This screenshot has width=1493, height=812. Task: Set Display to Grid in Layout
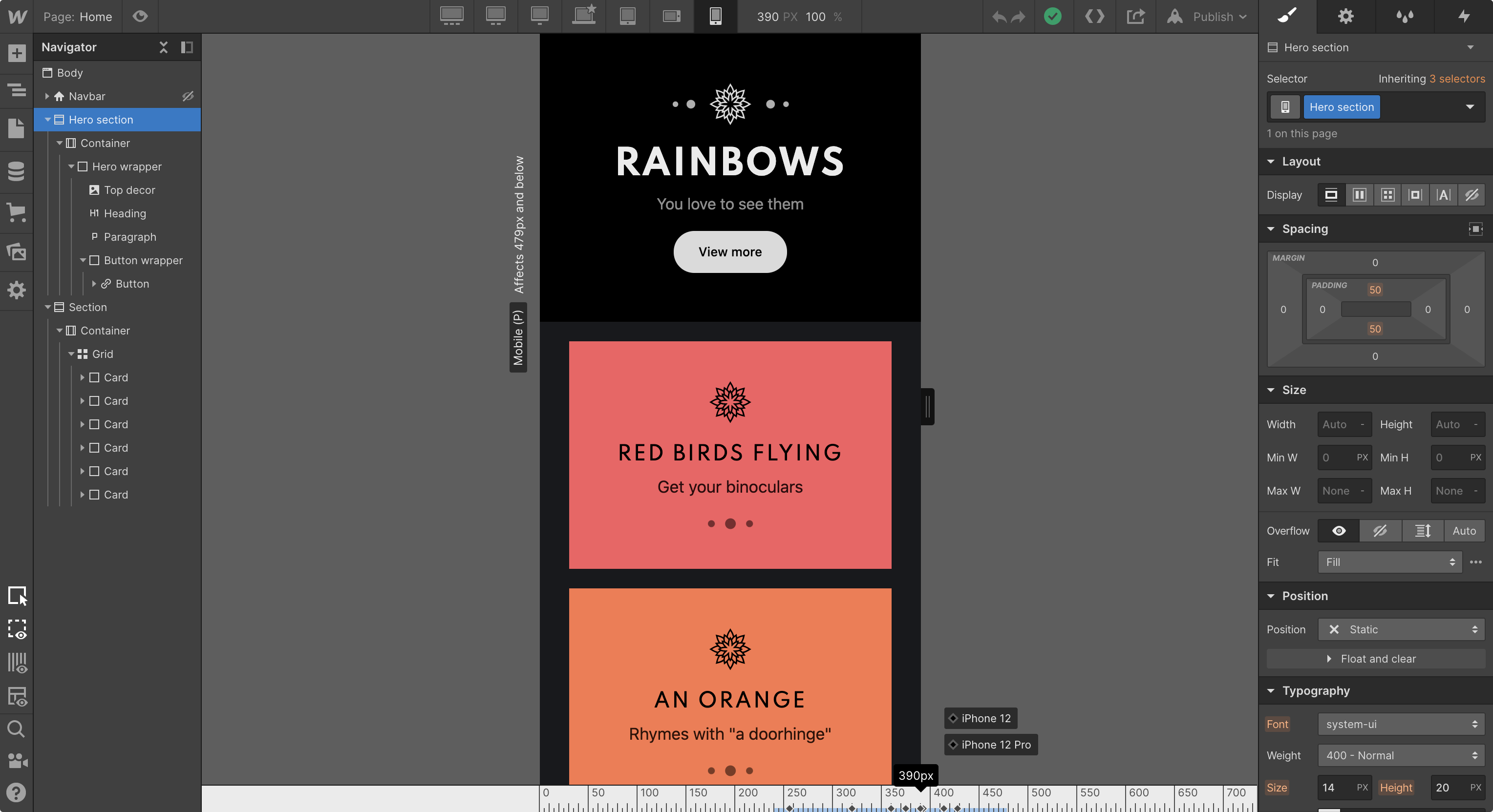(1387, 195)
